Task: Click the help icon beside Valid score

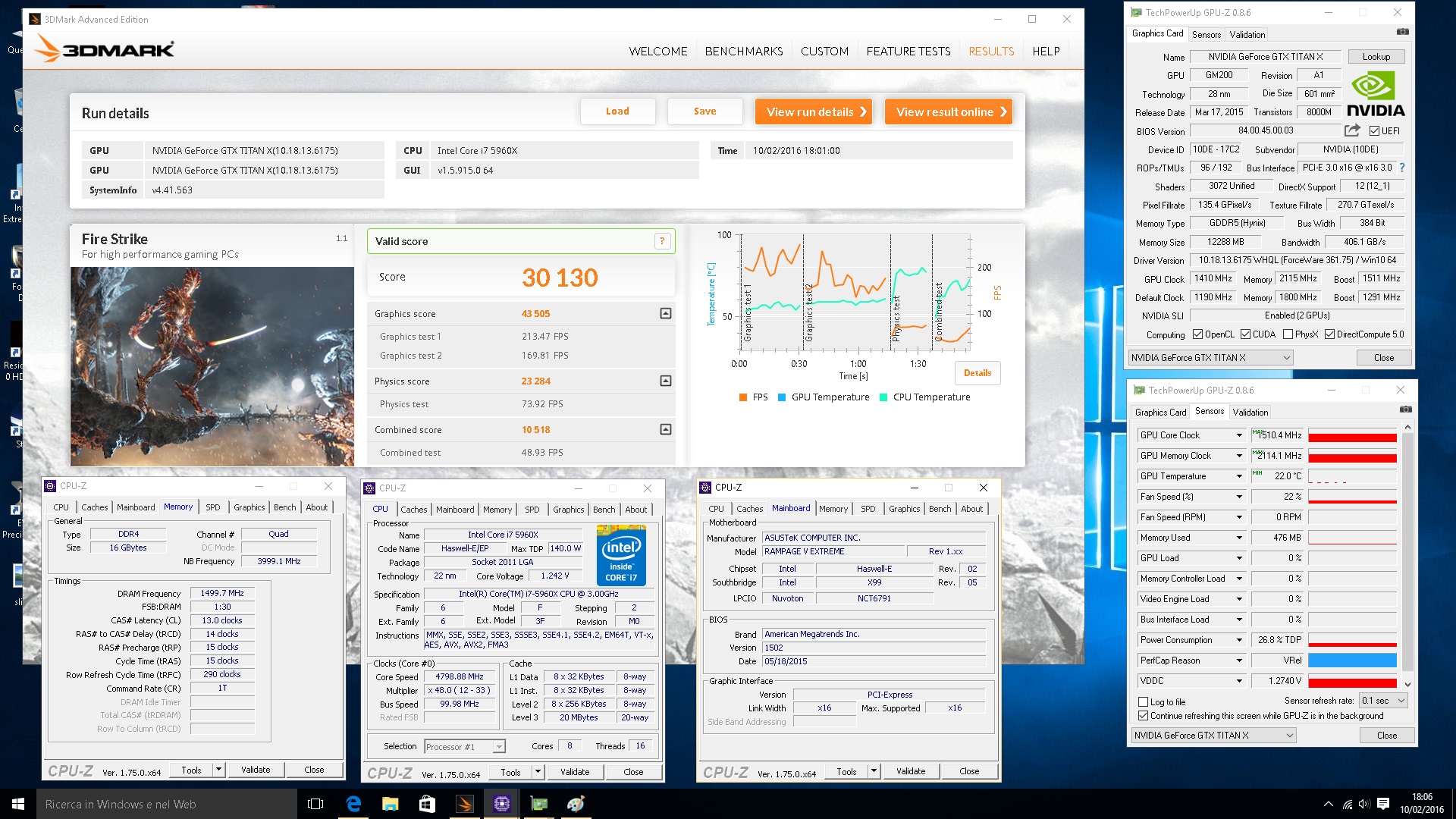Action: [x=662, y=241]
